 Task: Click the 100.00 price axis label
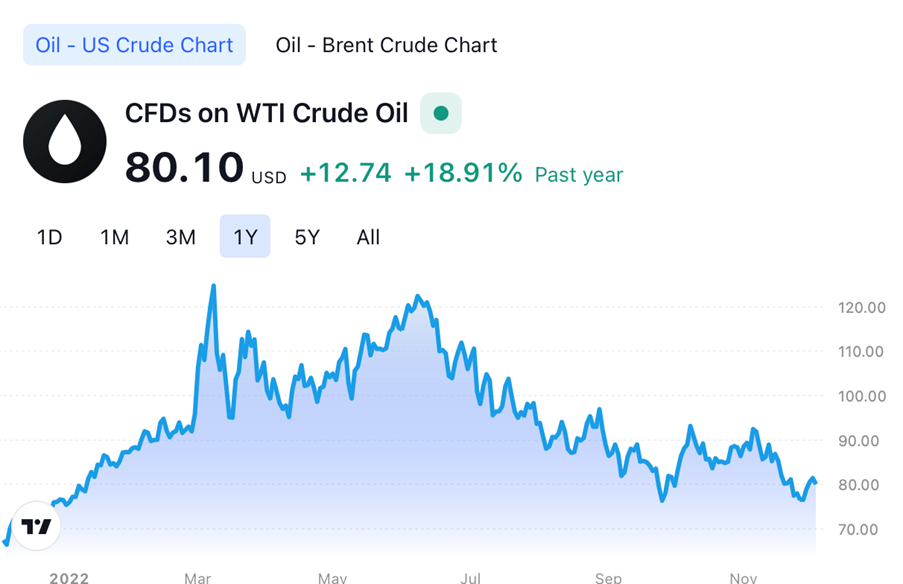(x=862, y=396)
